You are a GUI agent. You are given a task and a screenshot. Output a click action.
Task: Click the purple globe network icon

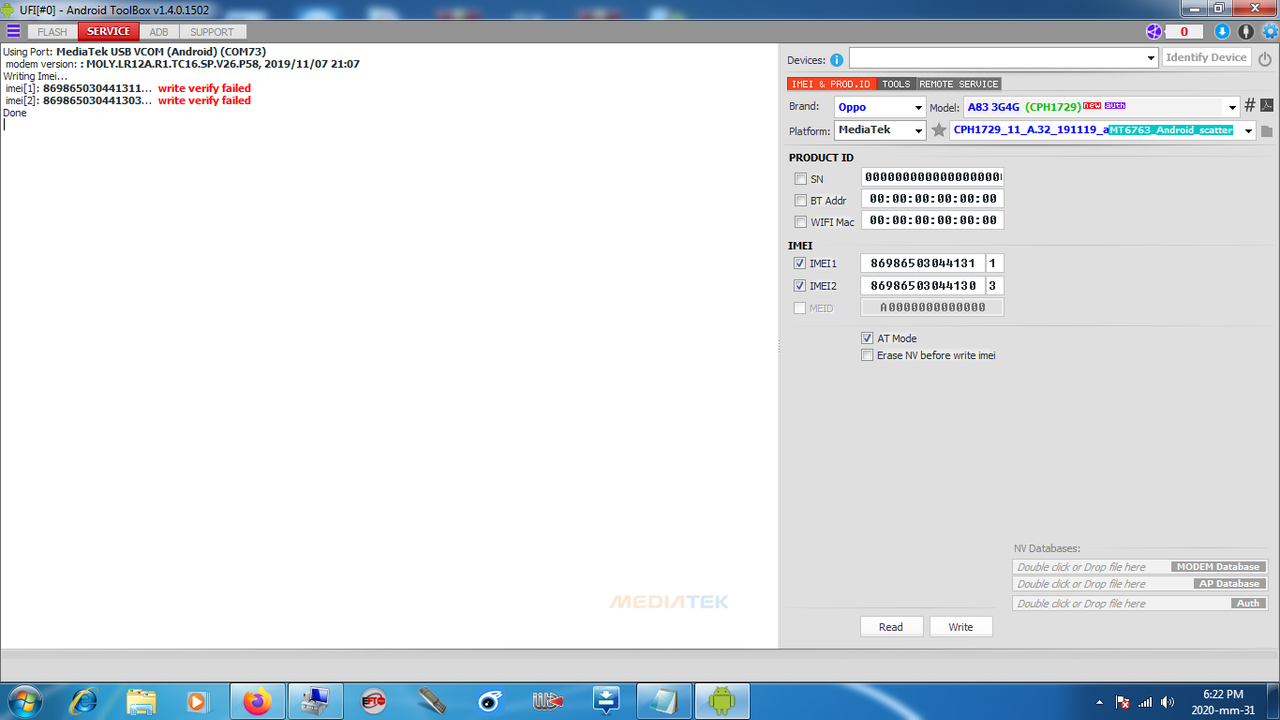coord(1154,32)
